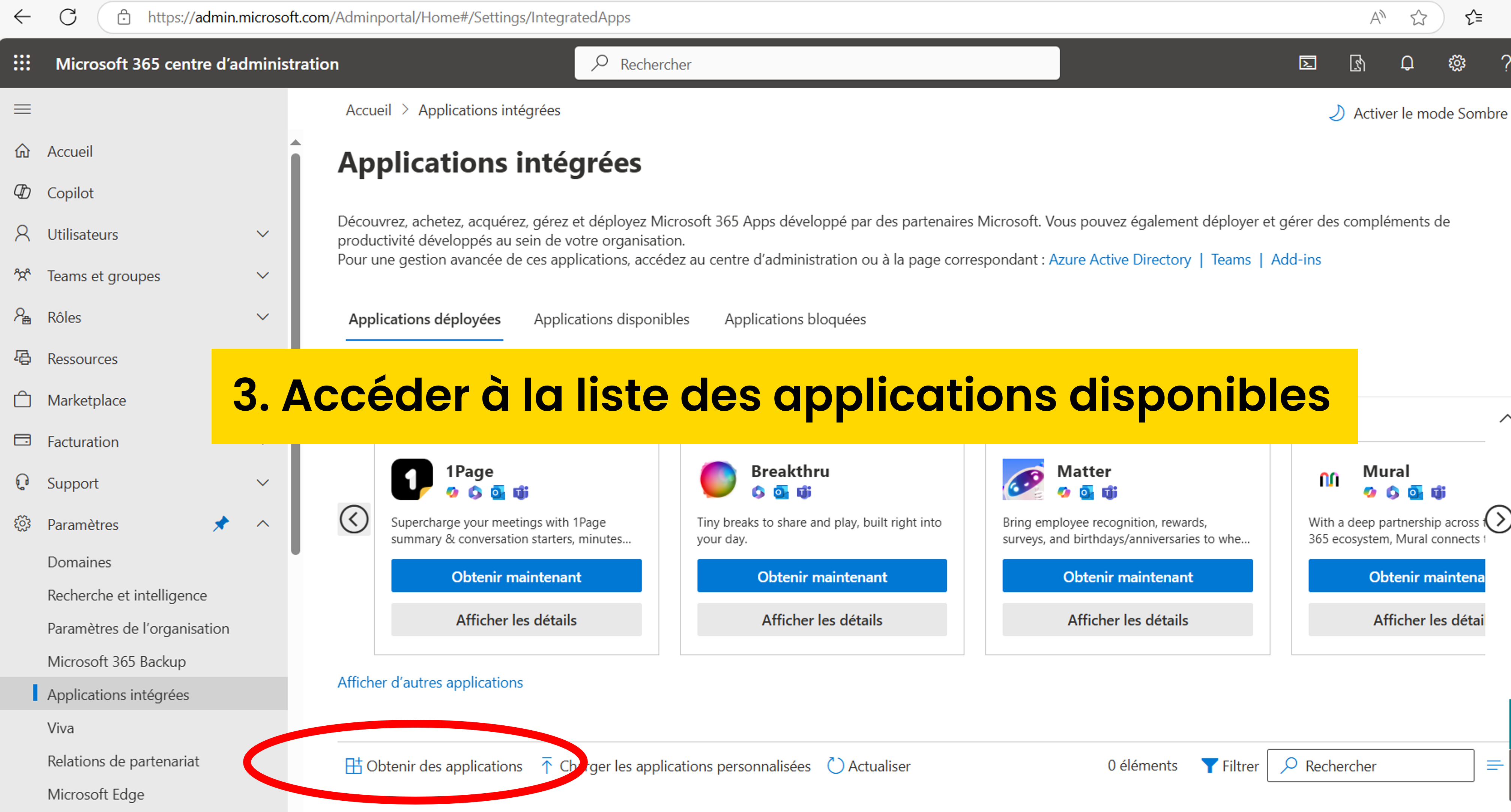Expand the Utilisateurs menu
This screenshot has height=812, width=1511.
263,234
